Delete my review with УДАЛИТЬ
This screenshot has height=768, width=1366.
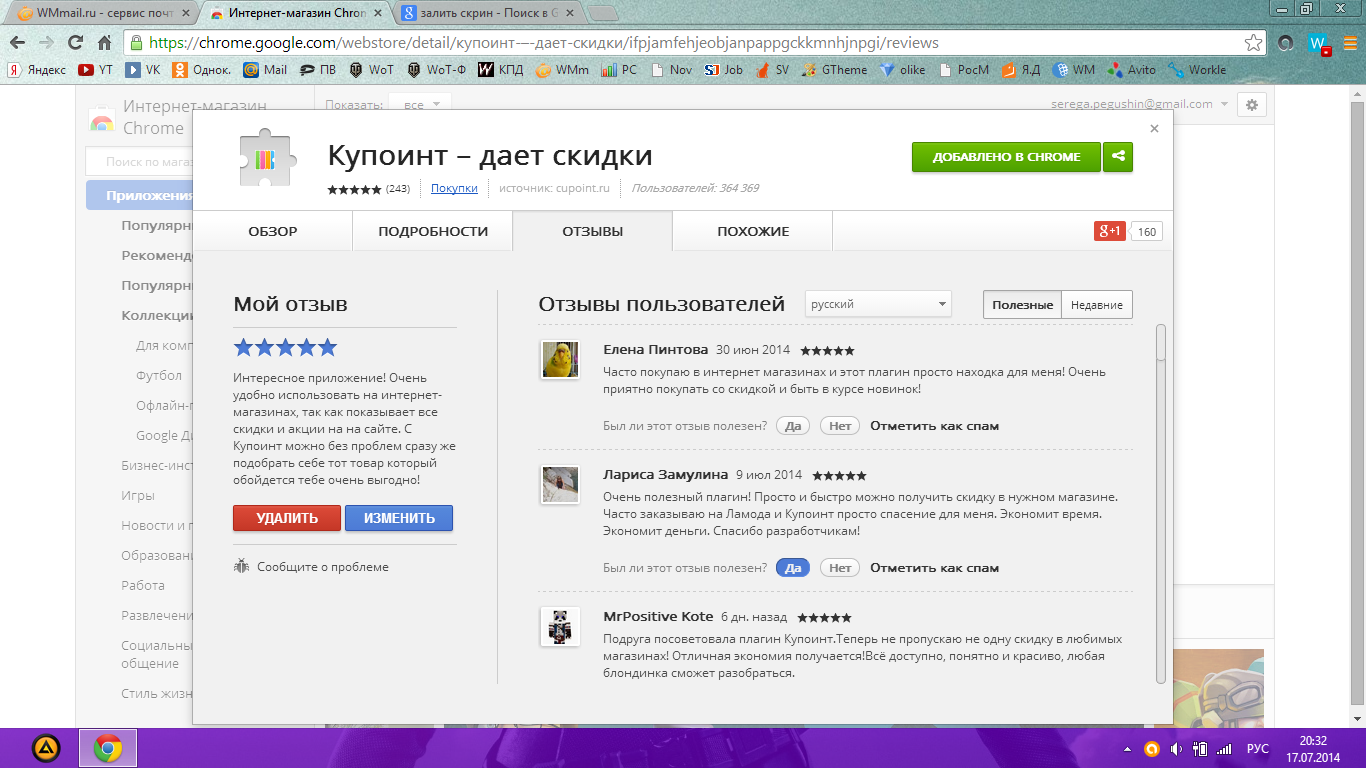click(x=287, y=518)
